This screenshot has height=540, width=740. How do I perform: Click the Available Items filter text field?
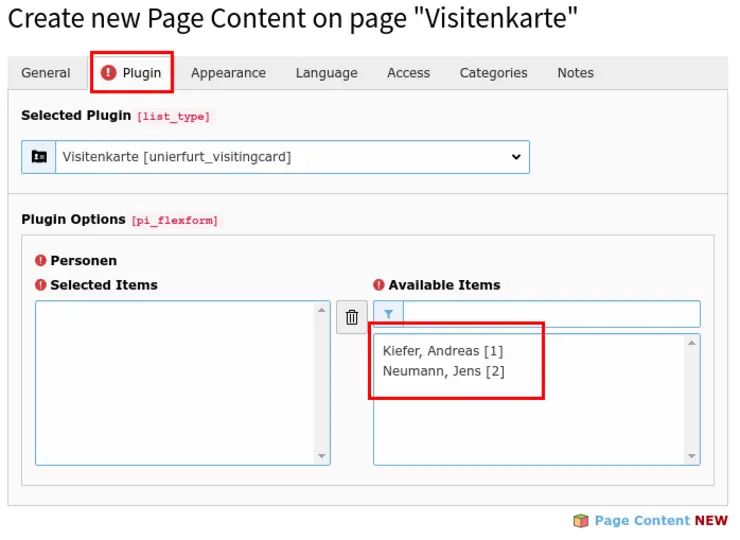[551, 314]
